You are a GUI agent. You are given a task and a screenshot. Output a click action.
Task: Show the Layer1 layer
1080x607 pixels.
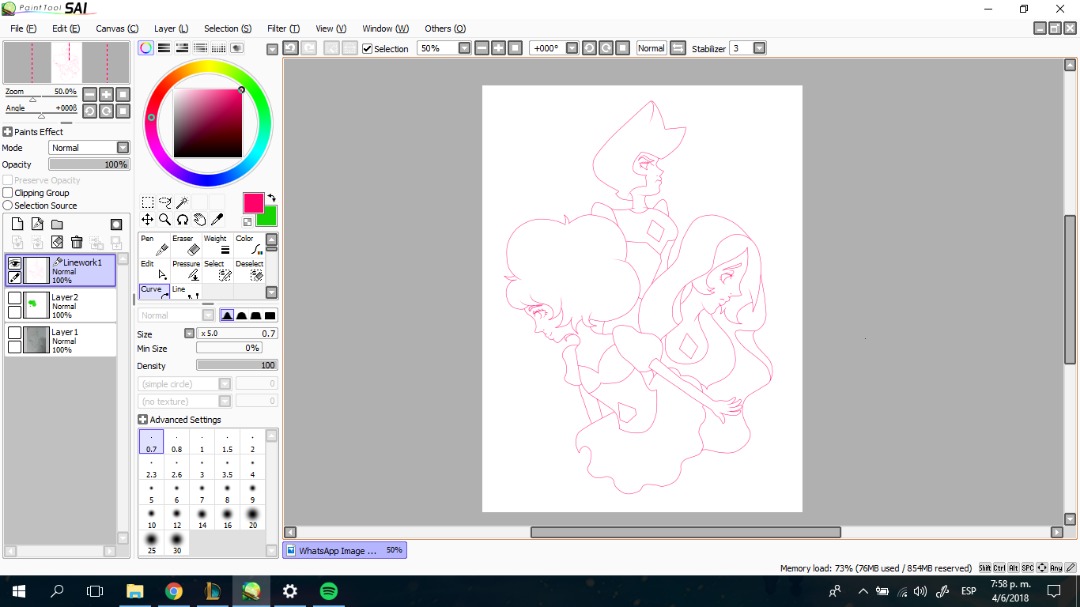[x=14, y=333]
